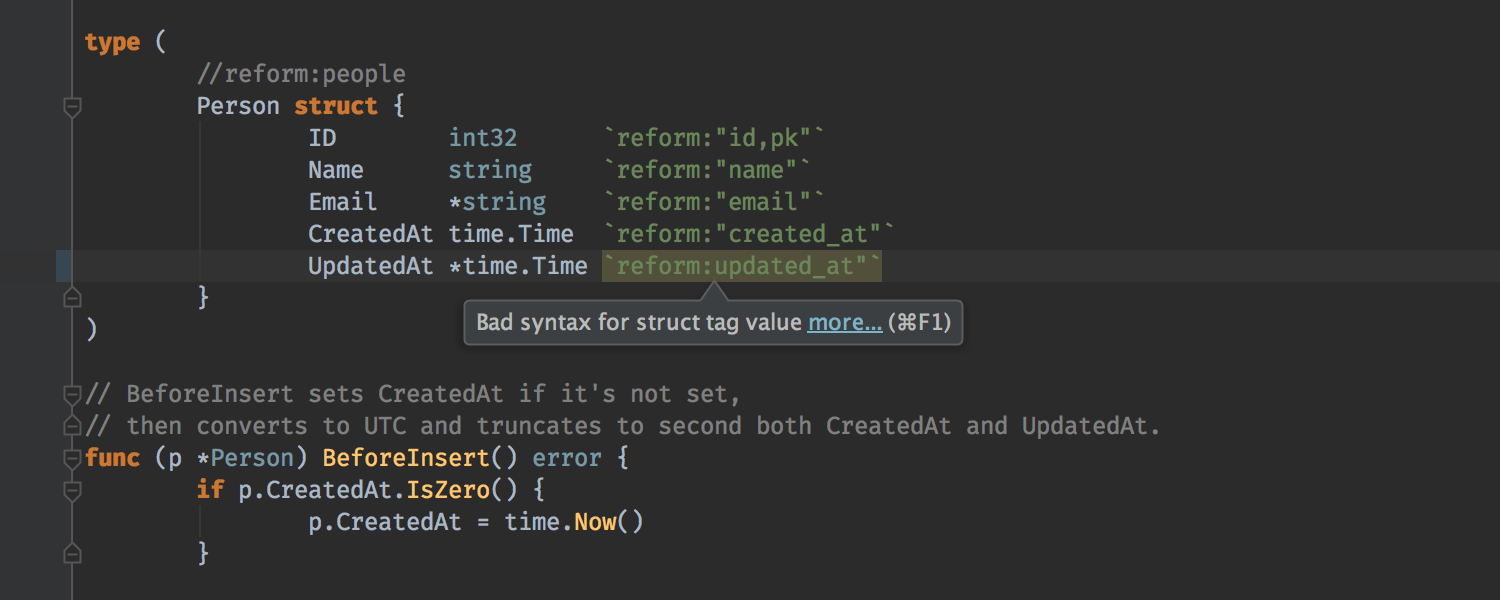Fold the BeforeInsert function body
This screenshot has width=1500, height=600.
coord(72,458)
